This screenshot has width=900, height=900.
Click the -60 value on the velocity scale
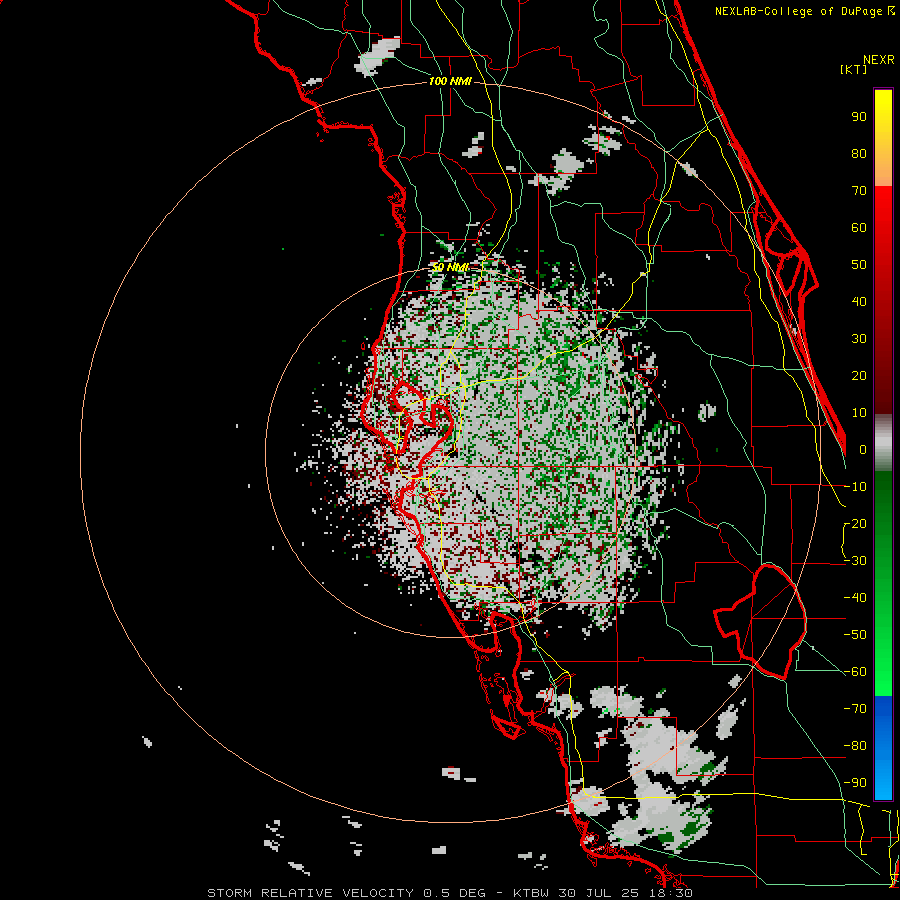855,672
